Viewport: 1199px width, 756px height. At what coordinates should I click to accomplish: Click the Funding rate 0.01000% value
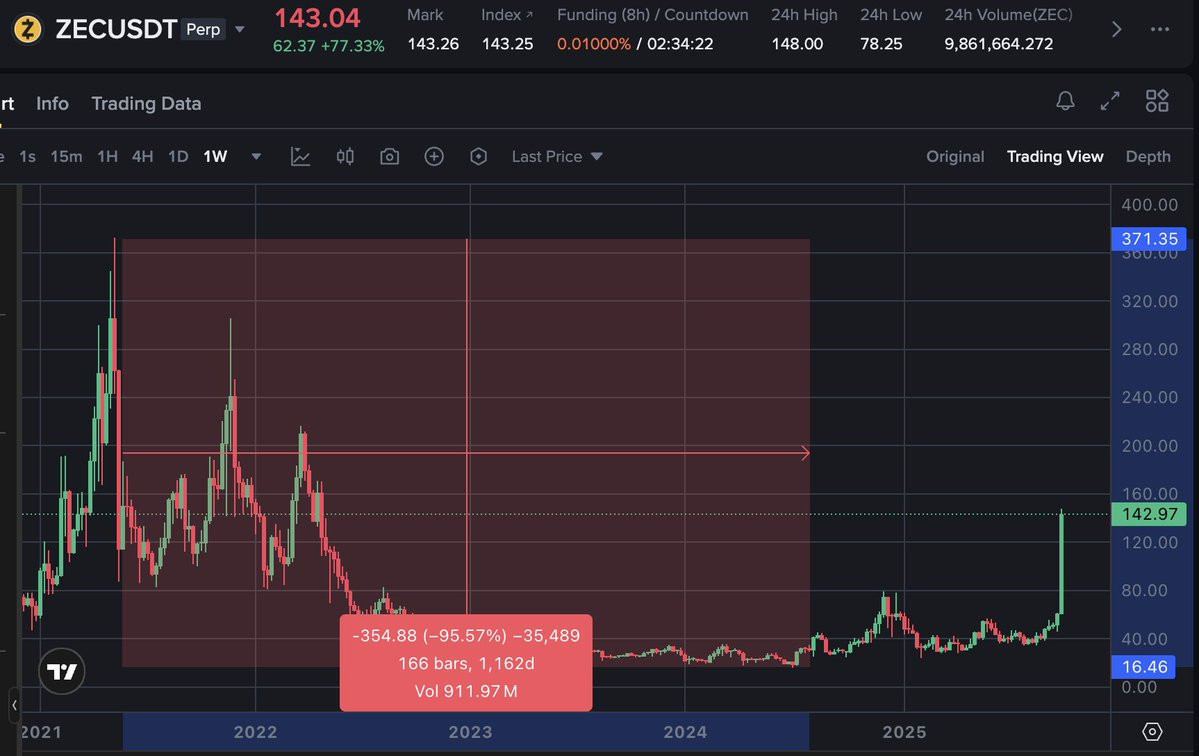(x=593, y=44)
